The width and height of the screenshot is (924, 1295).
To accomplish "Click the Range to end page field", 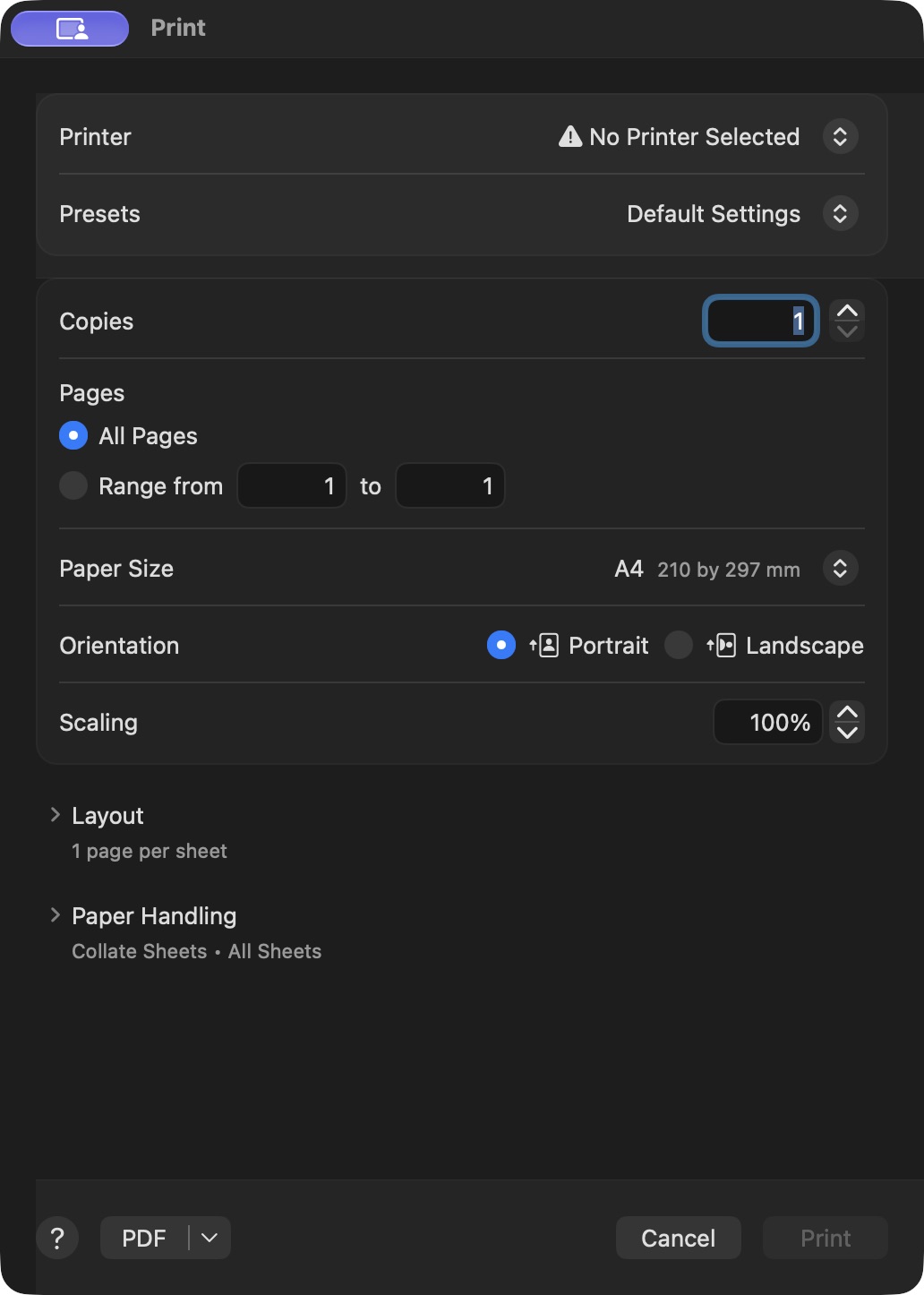I will (450, 485).
